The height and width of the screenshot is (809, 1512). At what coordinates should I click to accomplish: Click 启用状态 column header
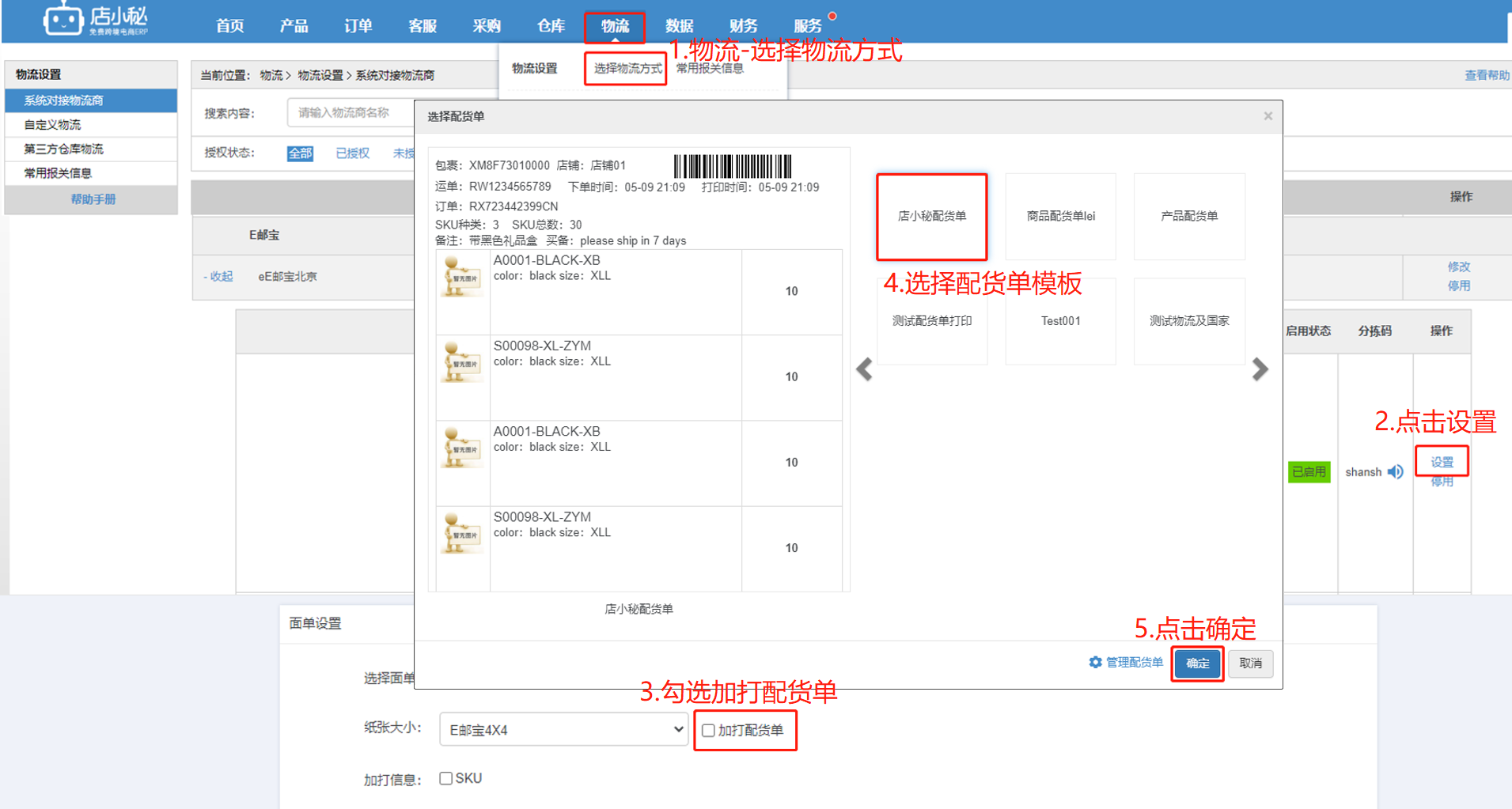(x=1309, y=331)
